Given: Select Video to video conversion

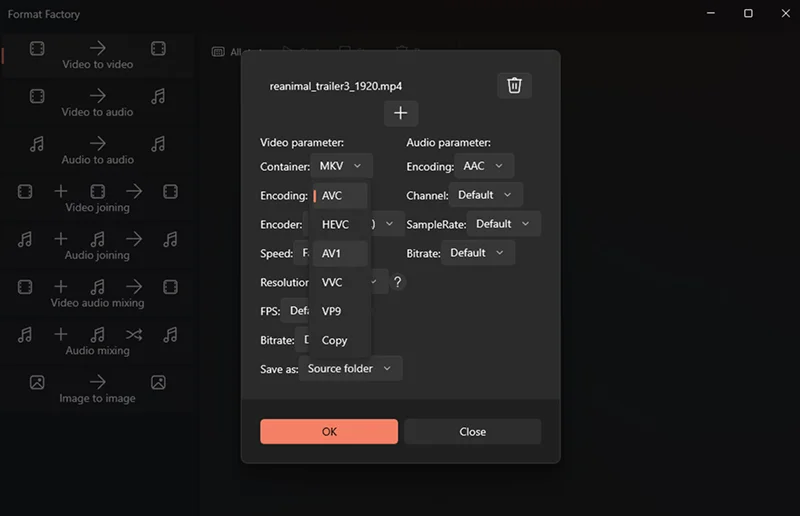Looking at the screenshot, I should (97, 56).
